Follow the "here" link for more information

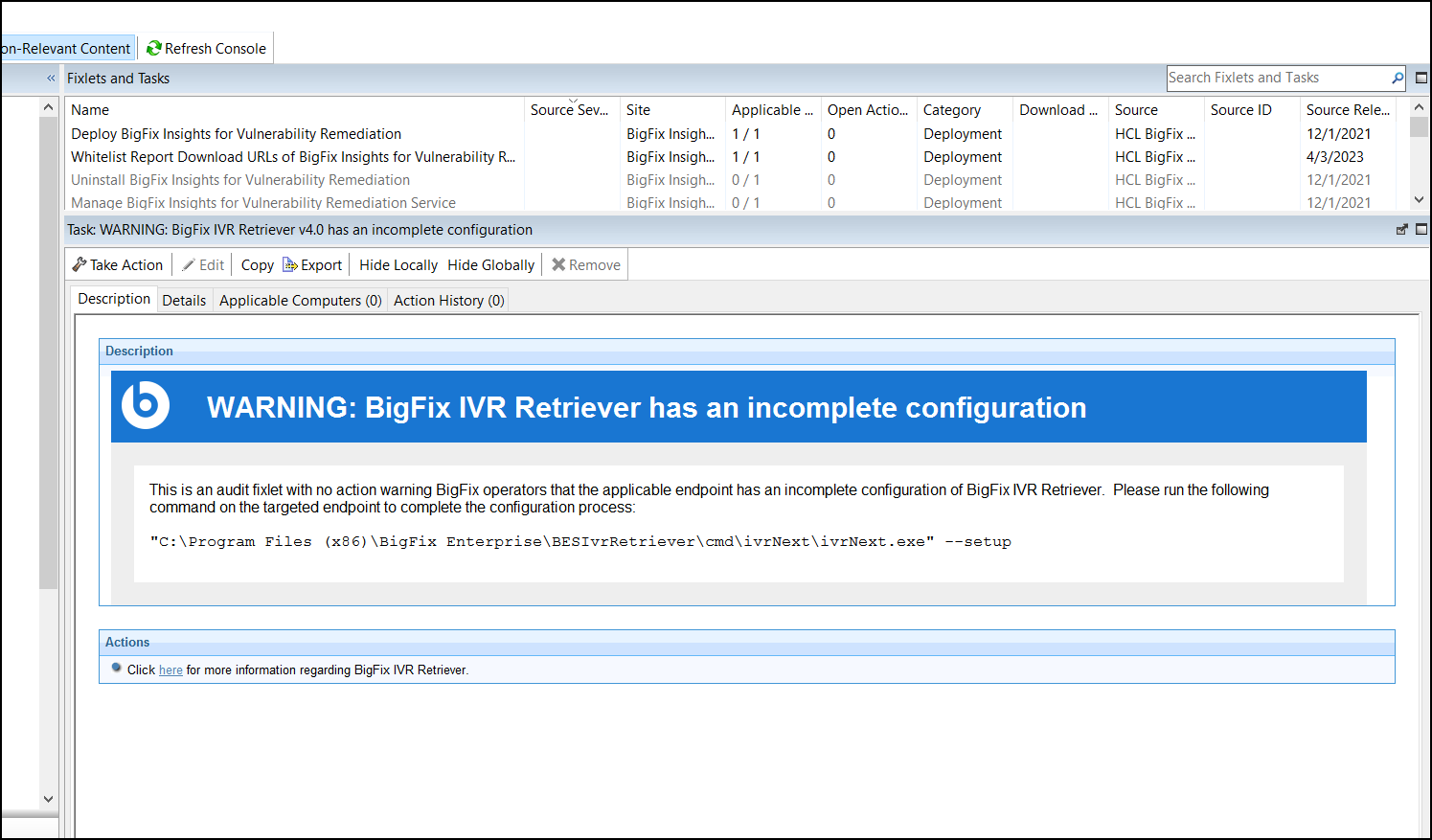click(x=170, y=670)
